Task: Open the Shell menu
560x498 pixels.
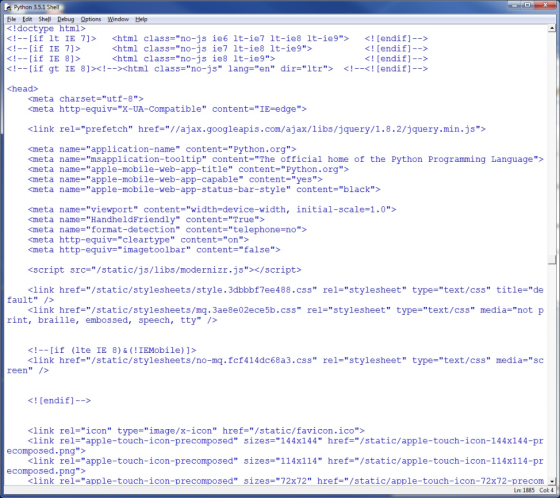Action: (x=45, y=19)
